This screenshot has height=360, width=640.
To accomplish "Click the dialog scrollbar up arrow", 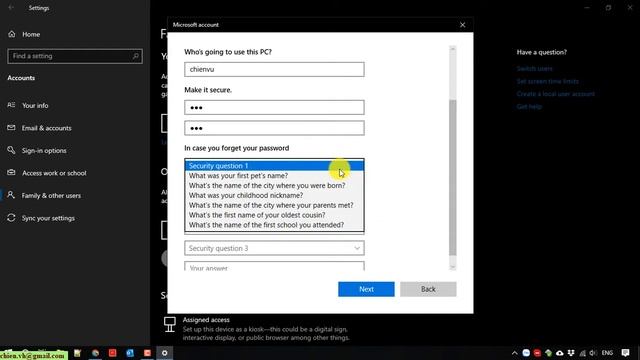I will 452,49.
